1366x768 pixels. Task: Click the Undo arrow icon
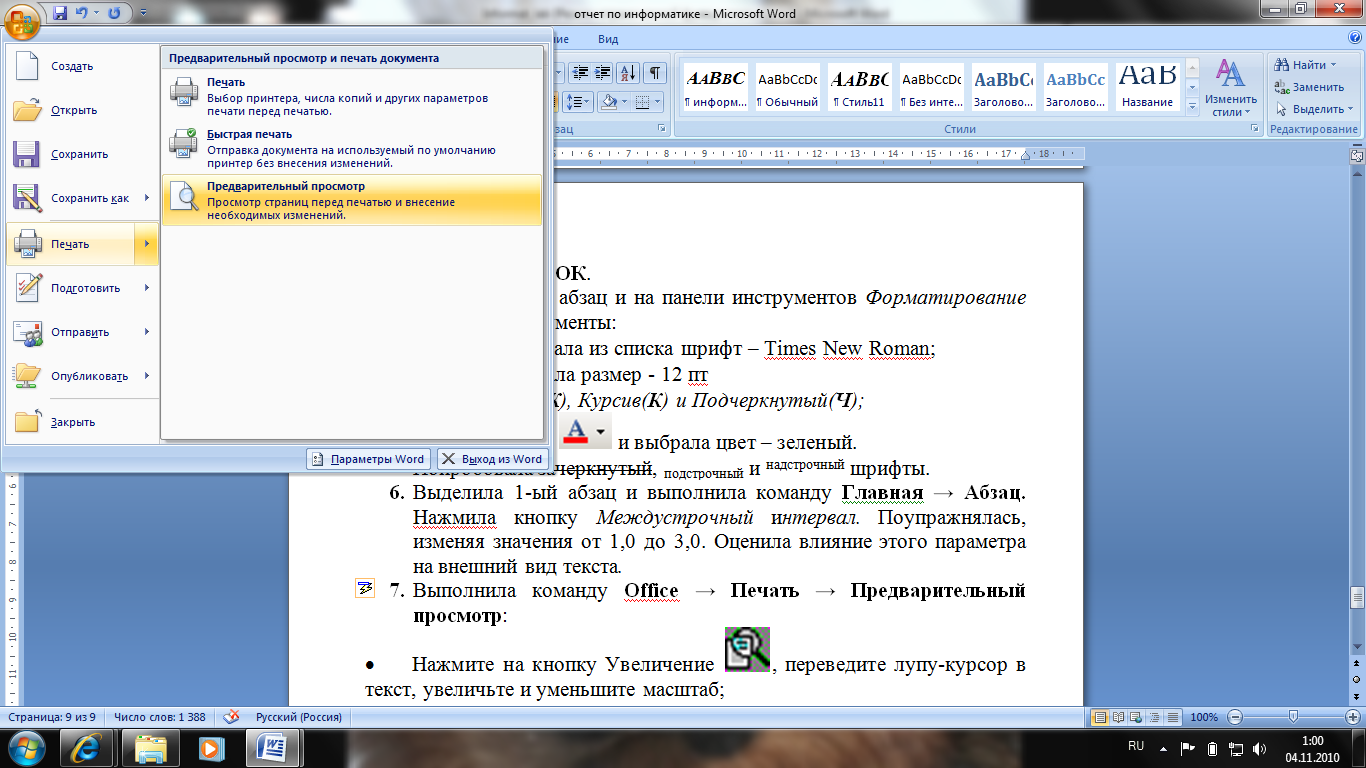[x=84, y=14]
